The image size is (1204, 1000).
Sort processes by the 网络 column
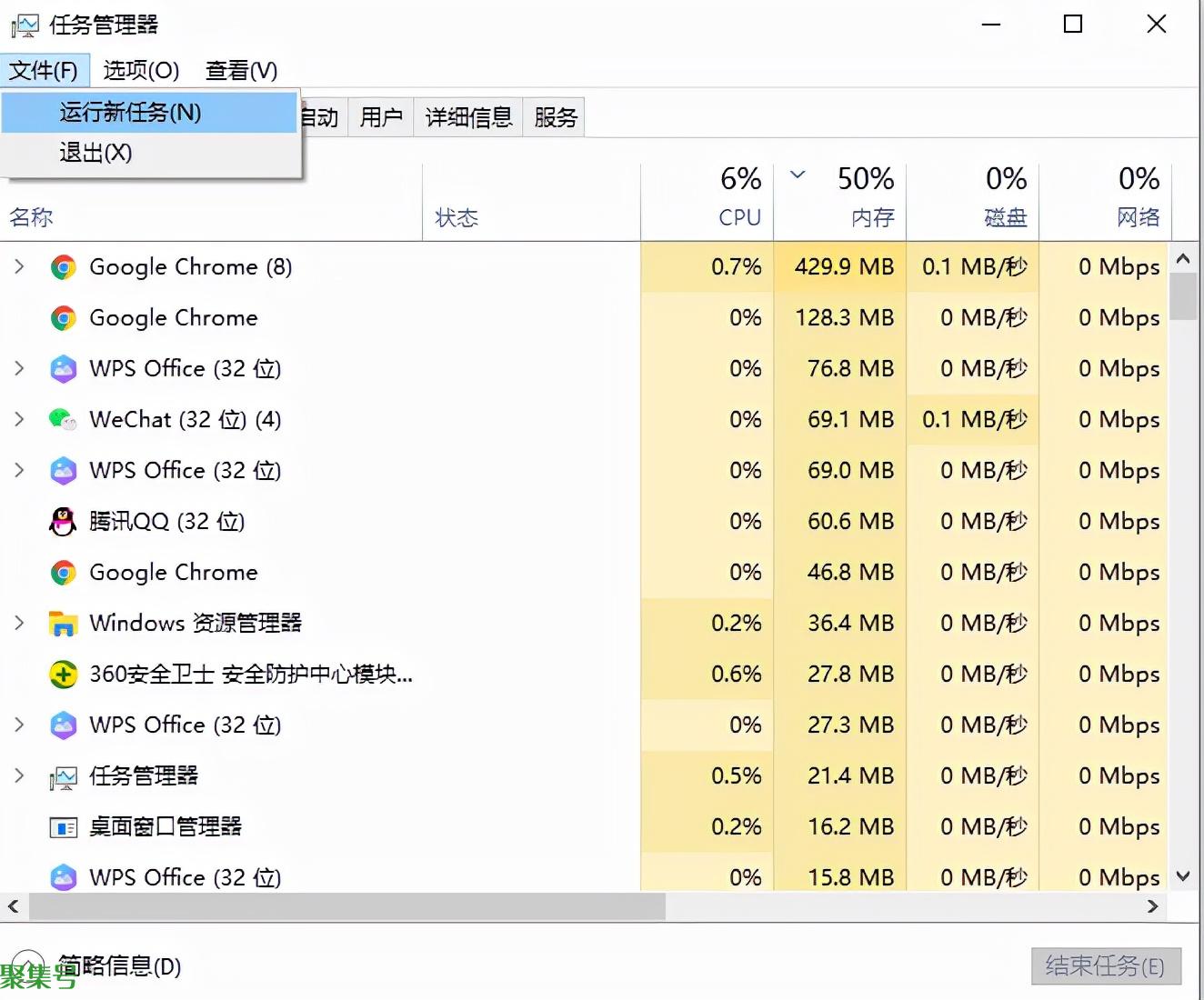(1105, 201)
